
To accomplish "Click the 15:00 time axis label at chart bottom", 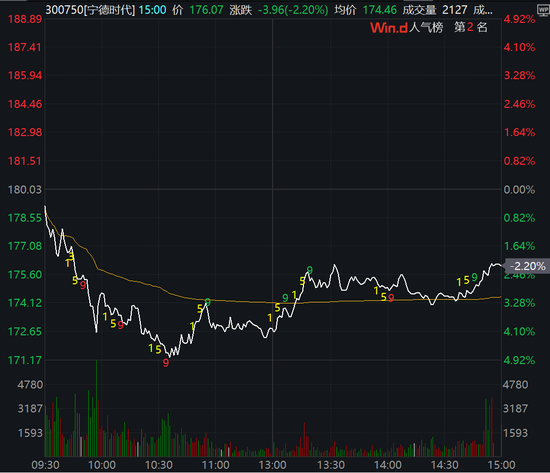I will pos(501,465).
